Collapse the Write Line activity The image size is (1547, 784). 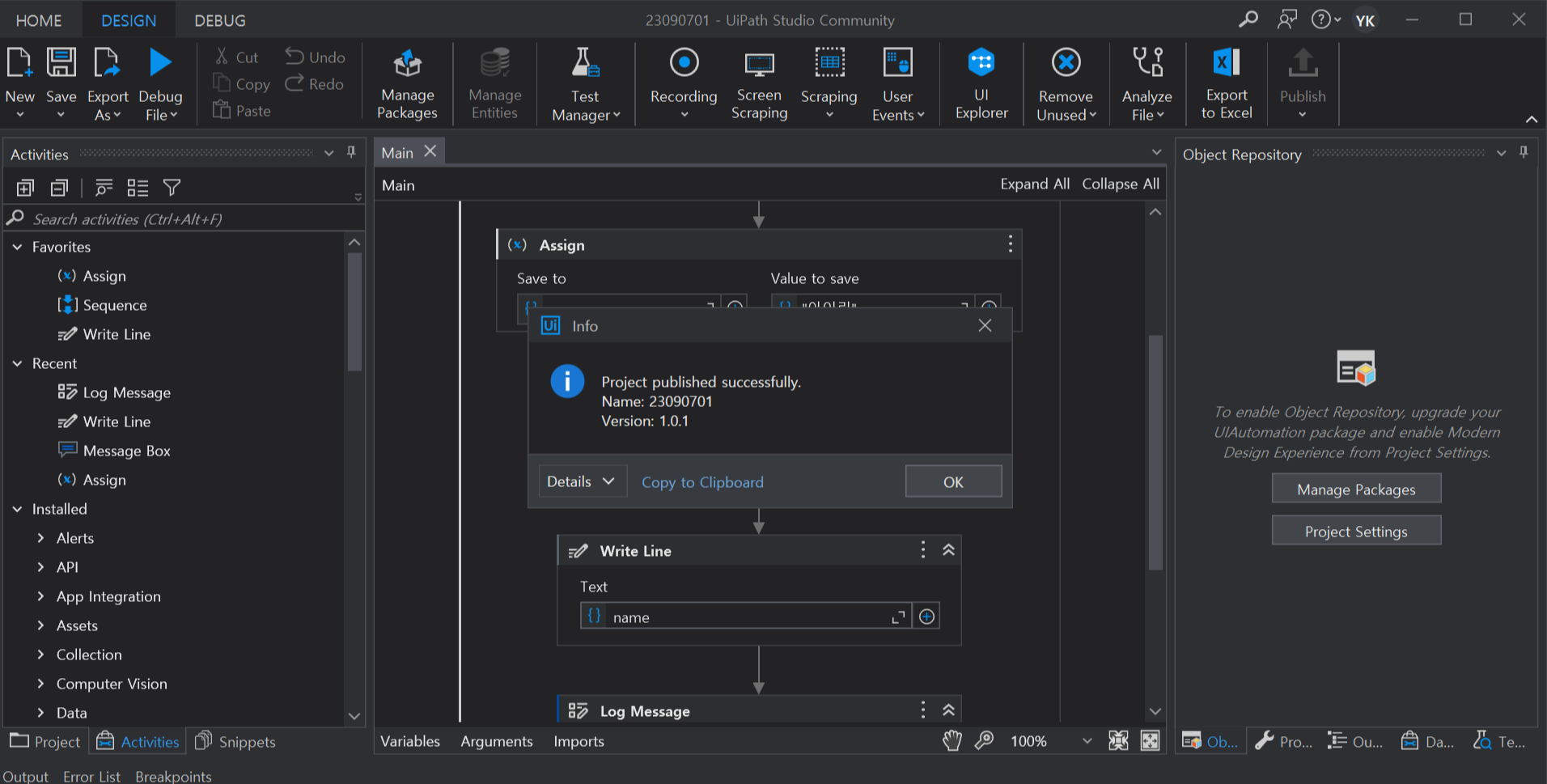(948, 550)
